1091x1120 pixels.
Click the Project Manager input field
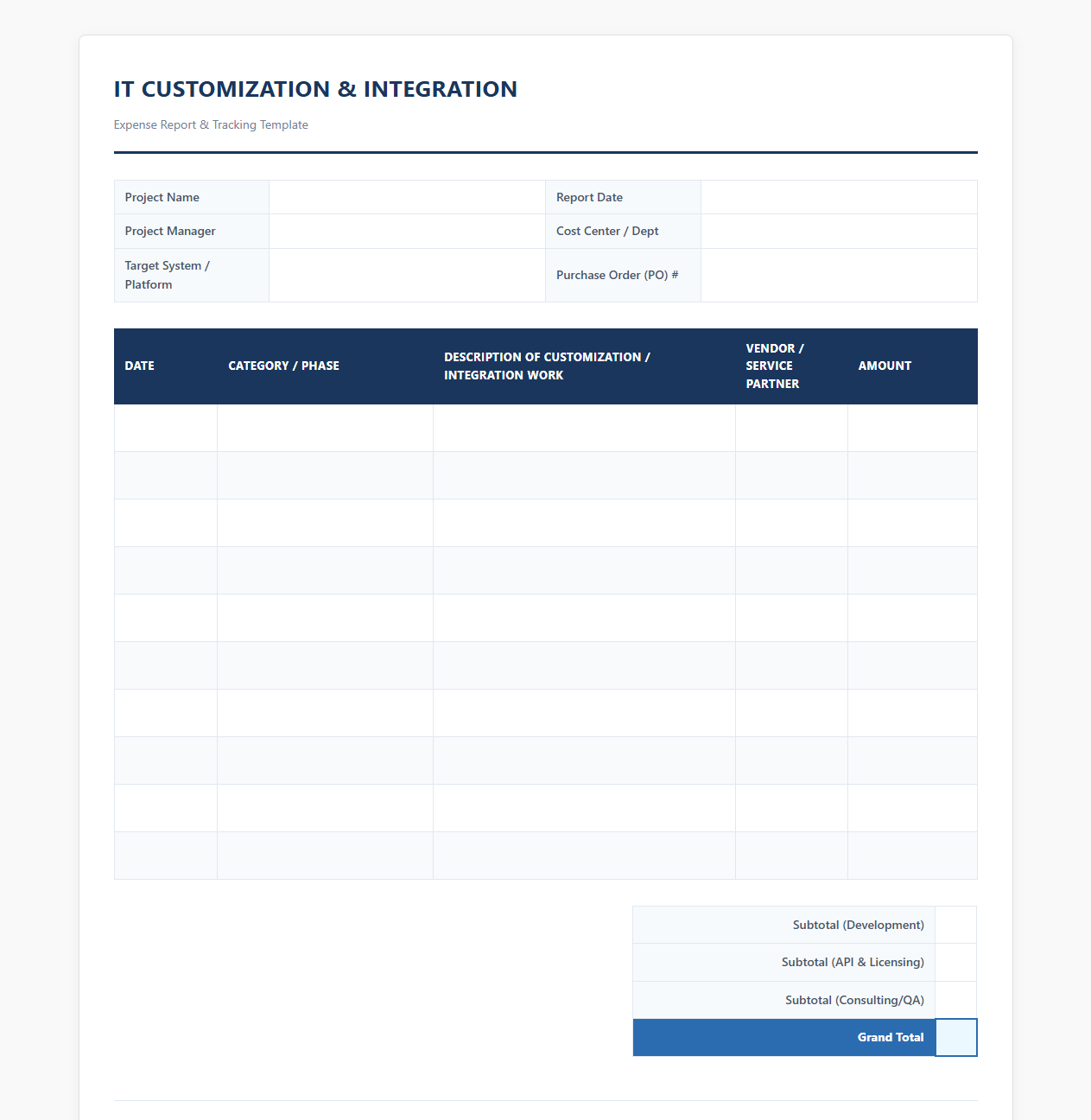coord(407,232)
